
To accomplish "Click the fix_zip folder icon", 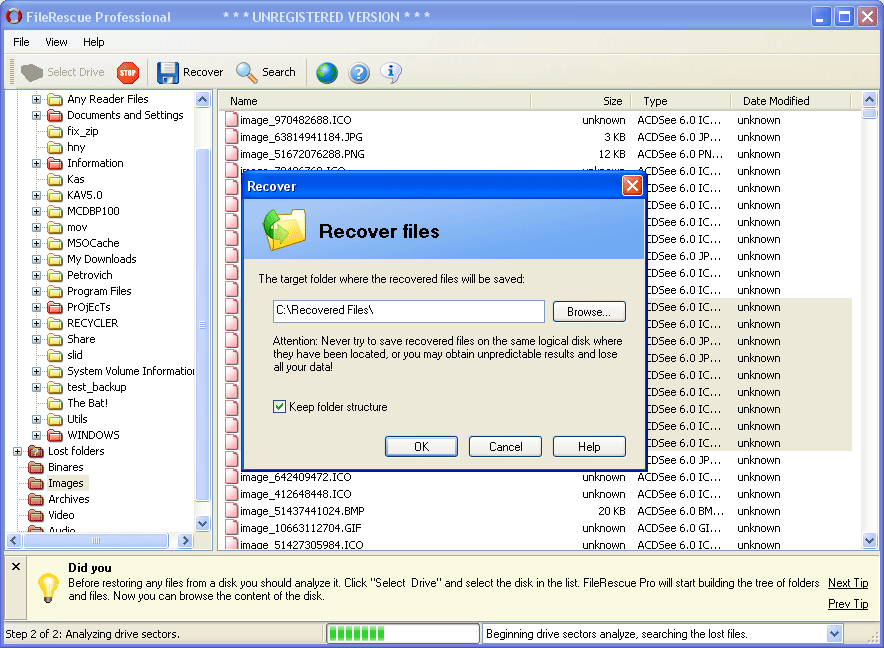I will [x=55, y=131].
